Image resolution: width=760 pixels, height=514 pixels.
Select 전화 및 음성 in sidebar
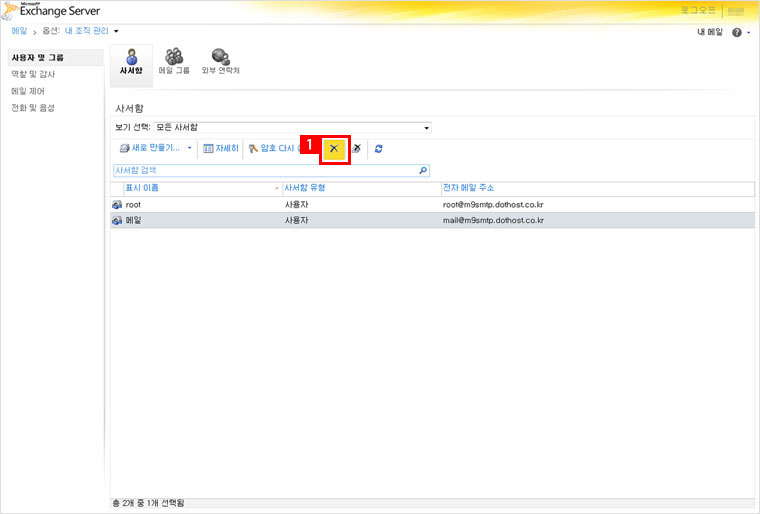click(33, 107)
